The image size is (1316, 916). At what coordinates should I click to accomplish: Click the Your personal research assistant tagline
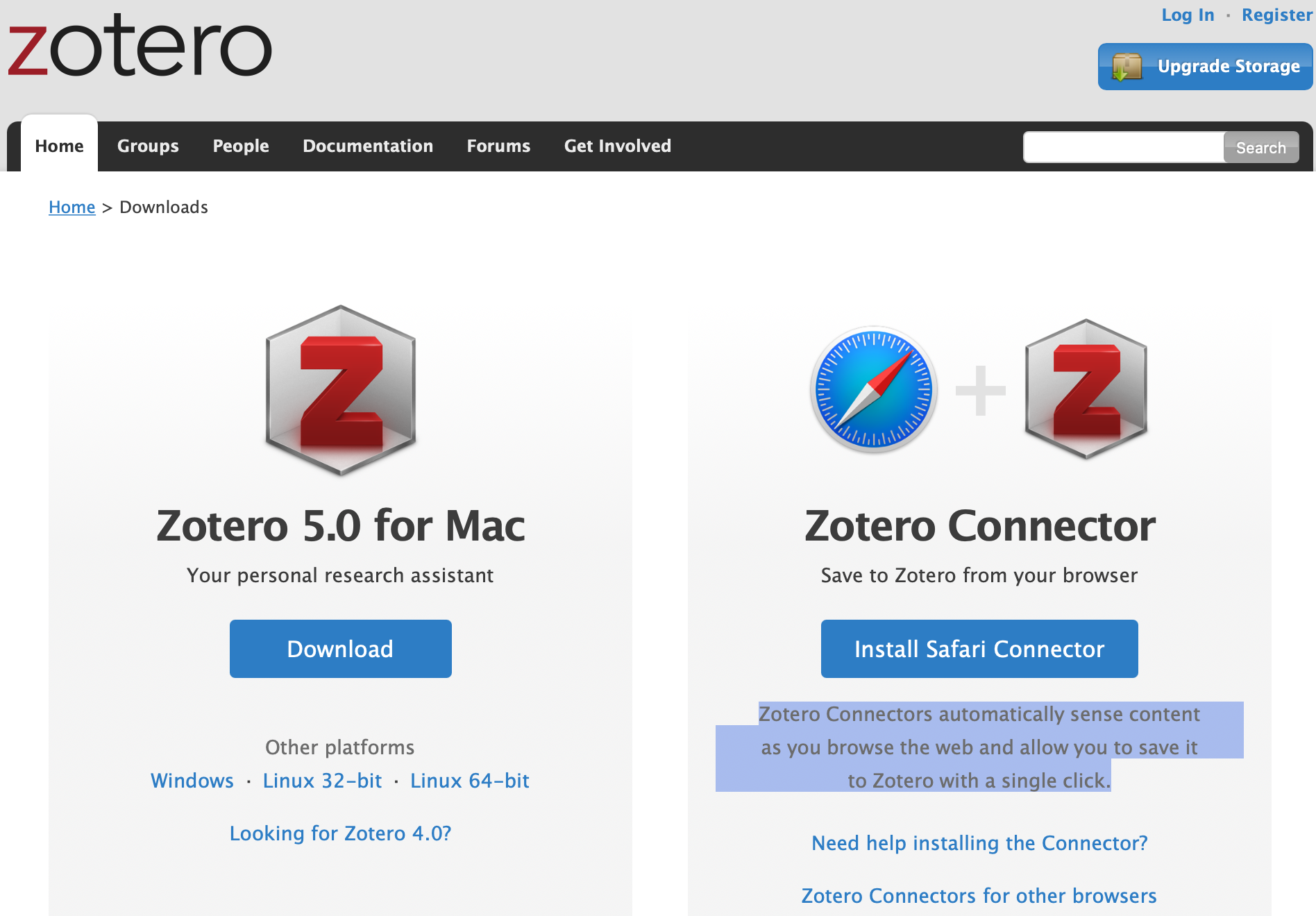tap(341, 575)
